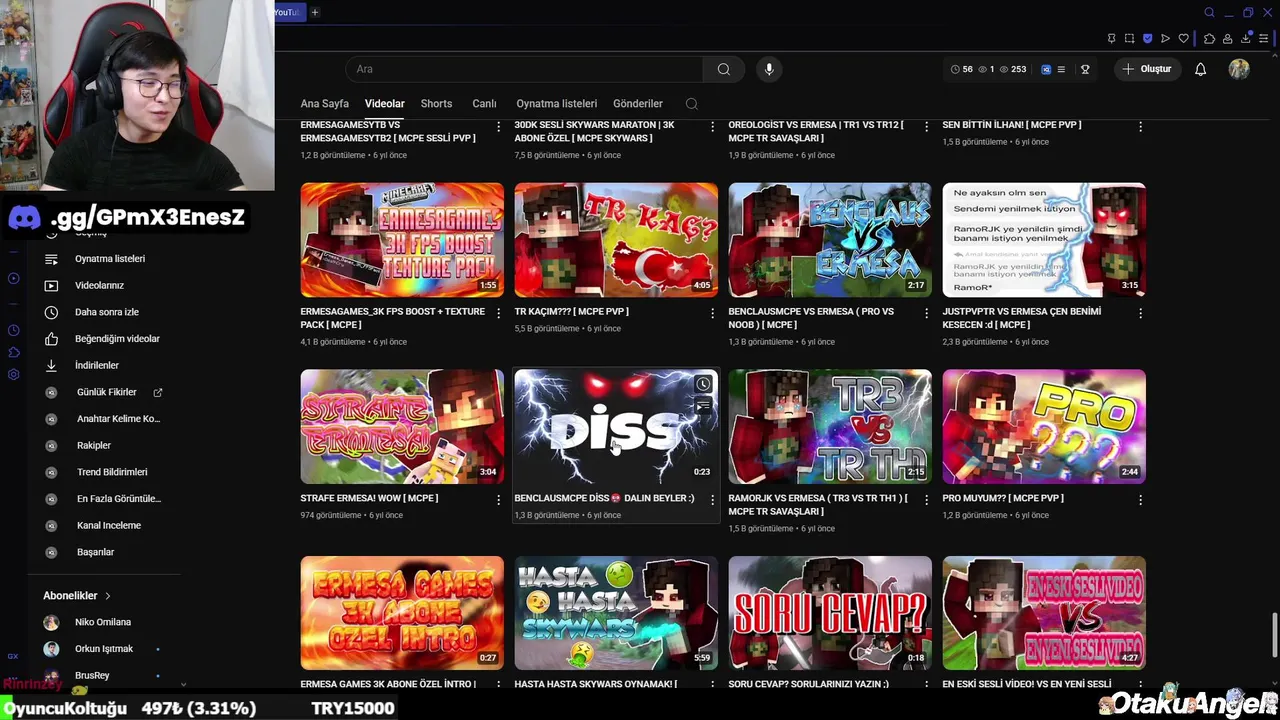Open Opera GX settings gear in sidebar
1280x720 pixels.
point(13,375)
